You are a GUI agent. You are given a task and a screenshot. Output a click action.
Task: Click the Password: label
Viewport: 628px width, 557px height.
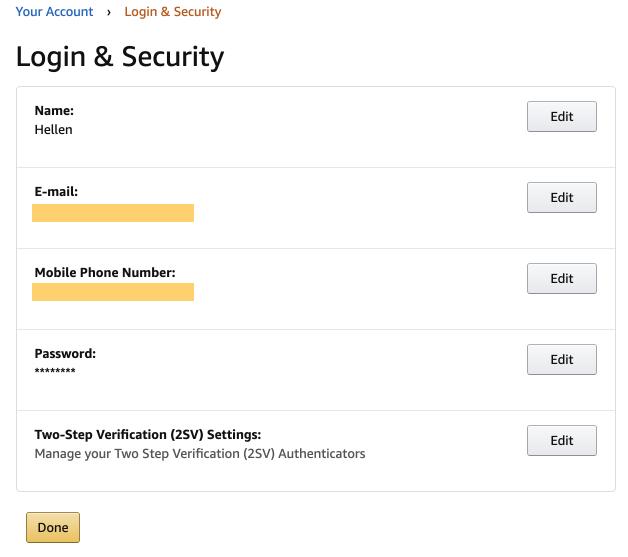click(65, 354)
